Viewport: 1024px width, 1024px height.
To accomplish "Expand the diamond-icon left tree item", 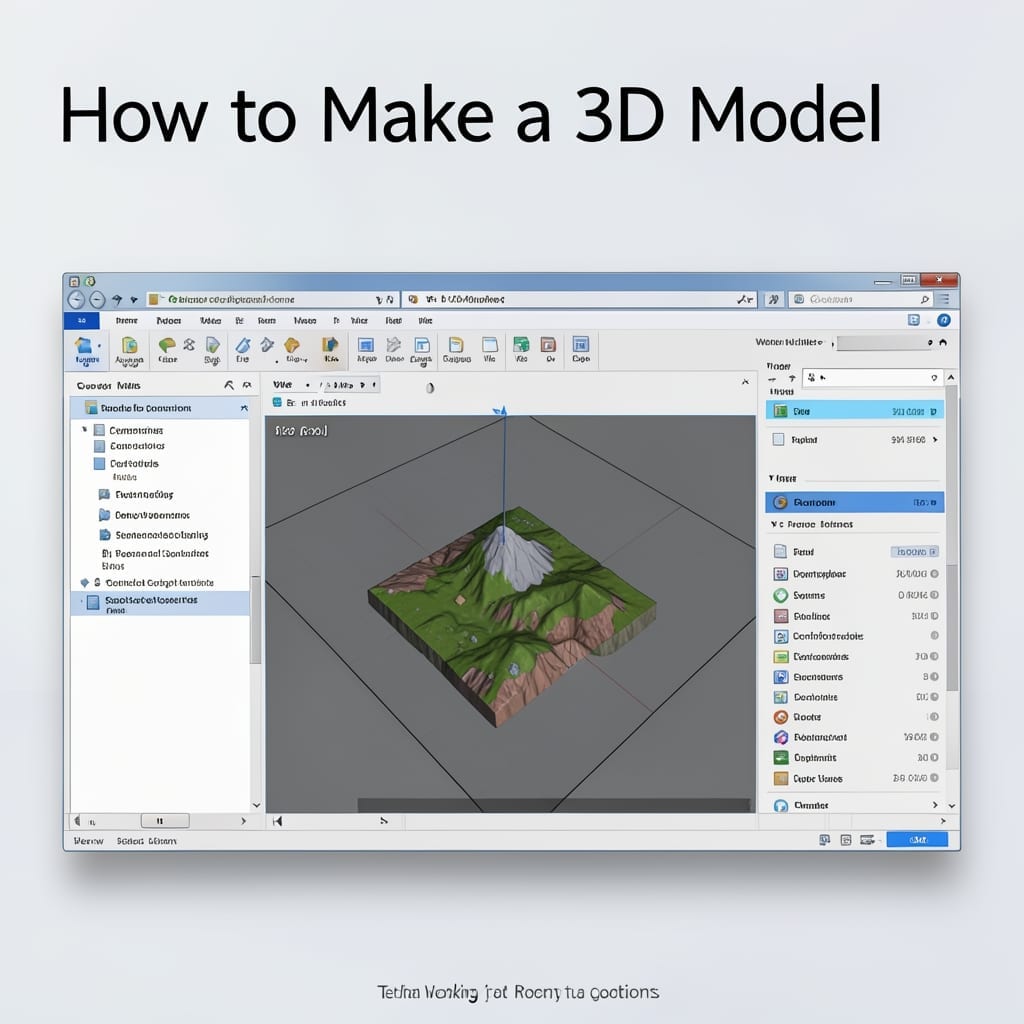I will (84, 583).
